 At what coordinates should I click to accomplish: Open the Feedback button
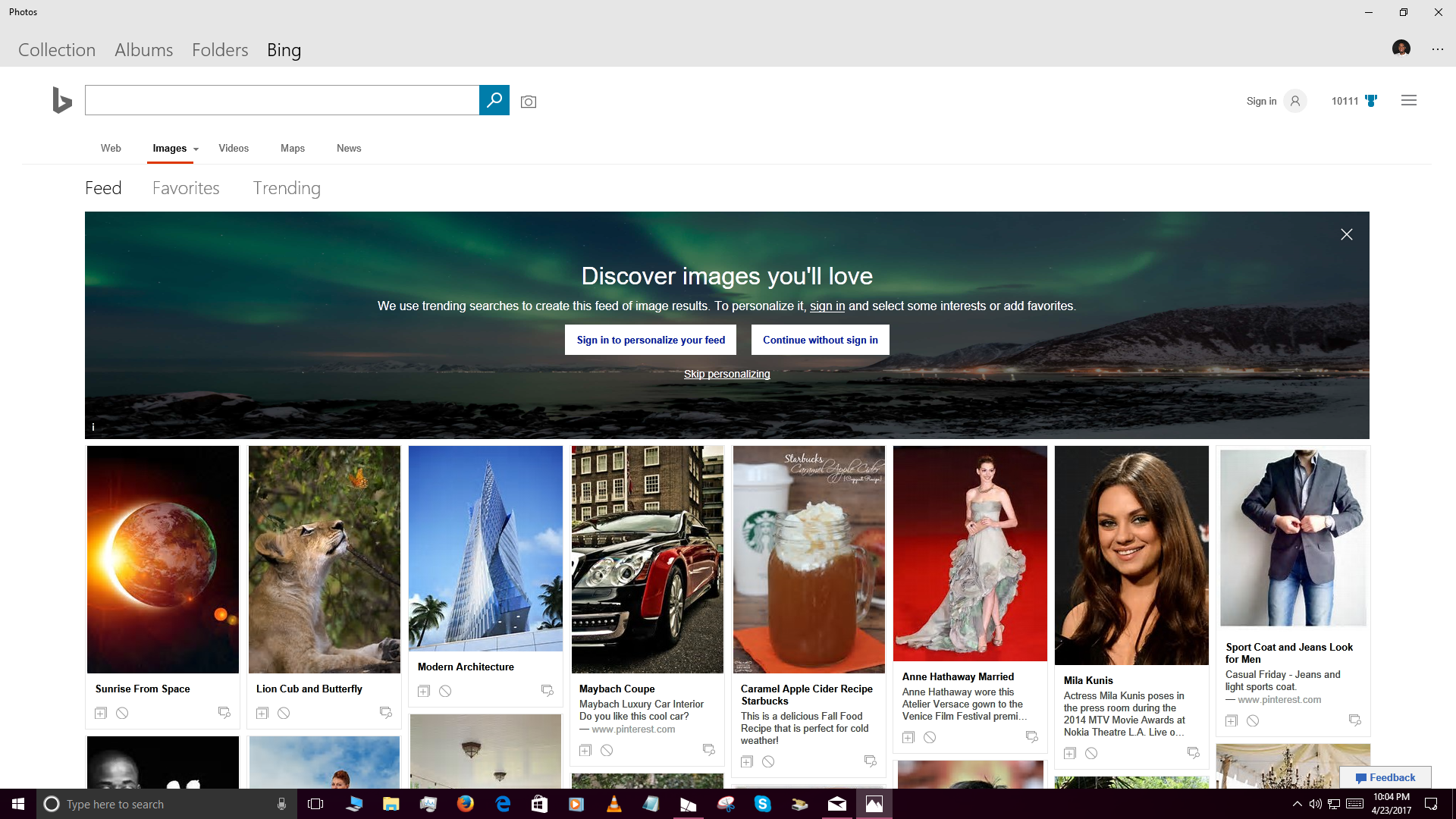pyautogui.click(x=1385, y=777)
